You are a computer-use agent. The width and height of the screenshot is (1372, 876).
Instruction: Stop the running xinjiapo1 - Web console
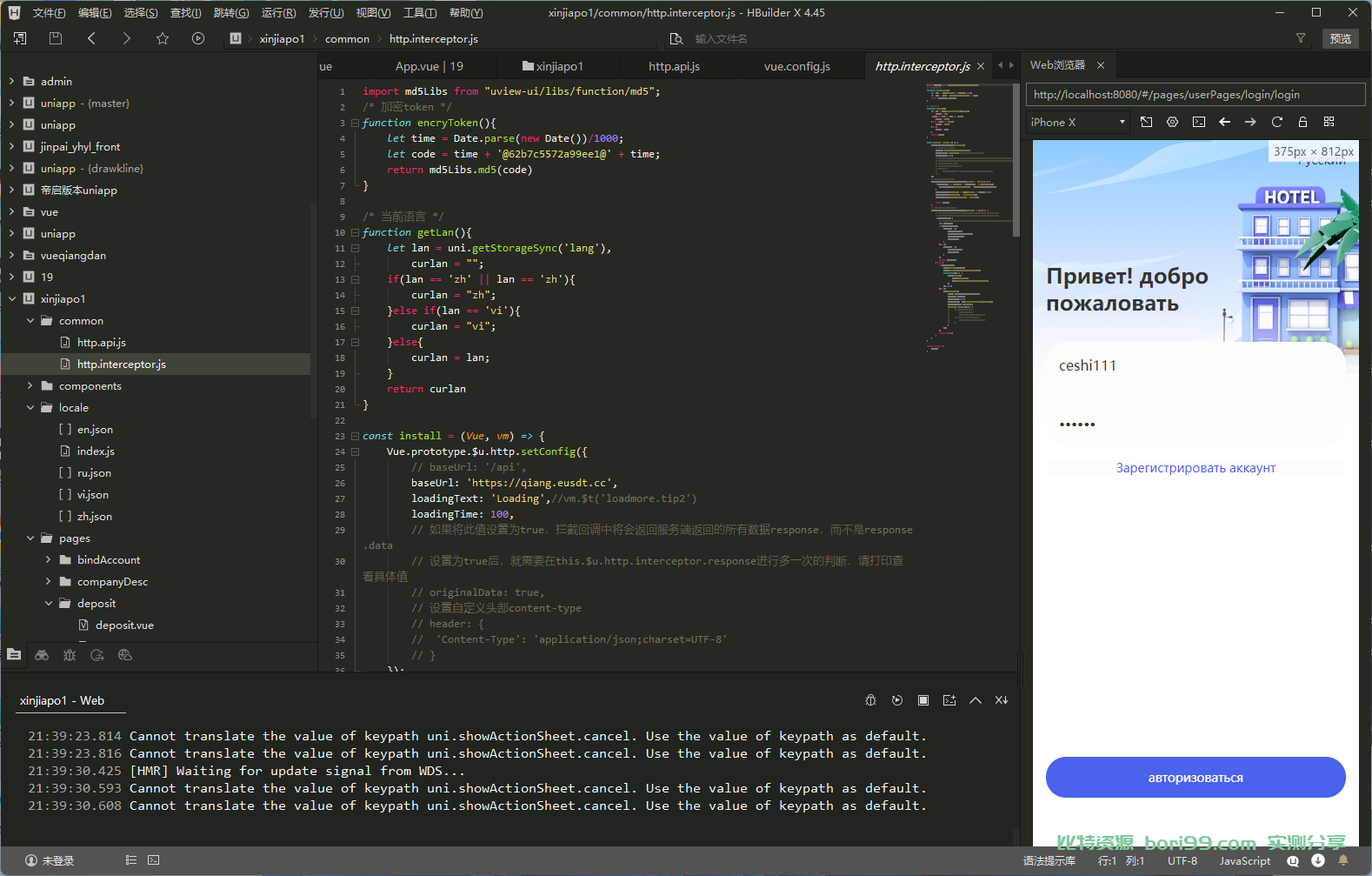[x=923, y=700]
